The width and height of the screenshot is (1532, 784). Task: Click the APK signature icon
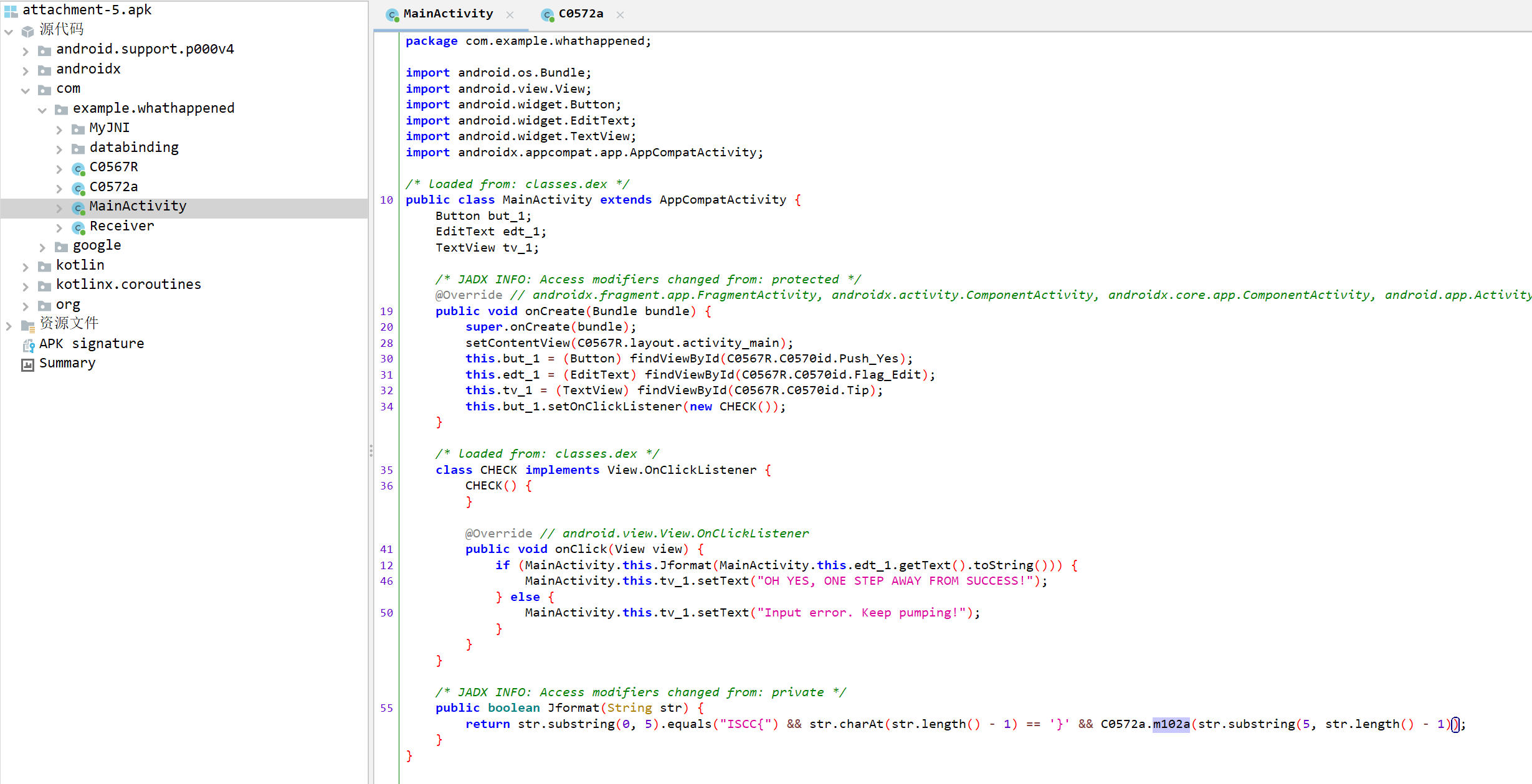pos(28,345)
